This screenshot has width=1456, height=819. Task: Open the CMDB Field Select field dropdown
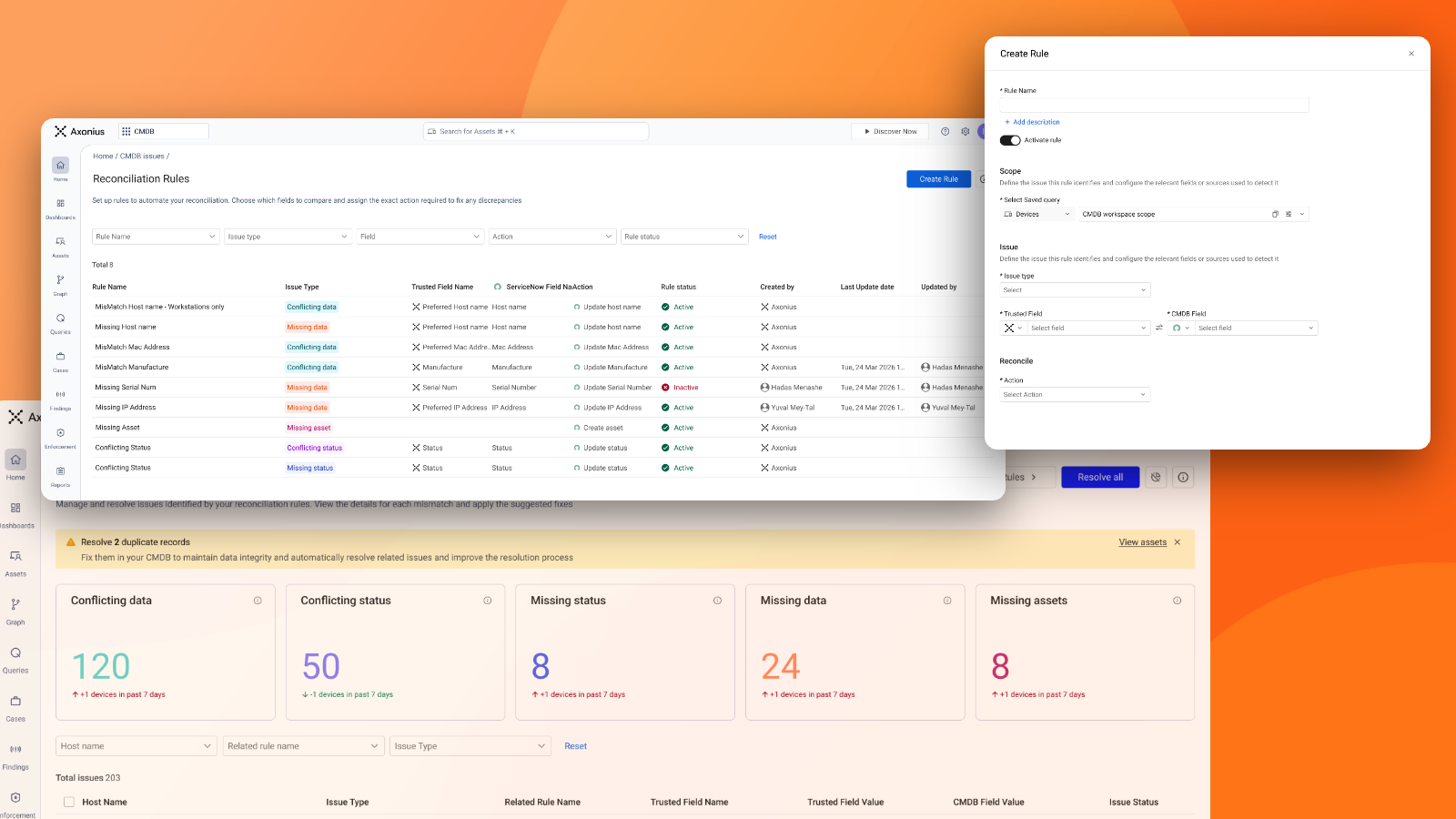tap(1257, 328)
